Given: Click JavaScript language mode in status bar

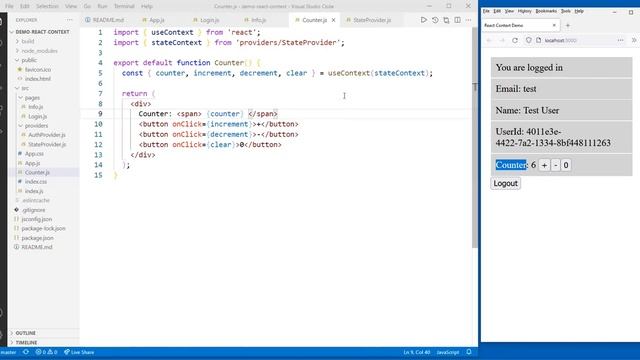Looking at the screenshot, I should point(448,352).
